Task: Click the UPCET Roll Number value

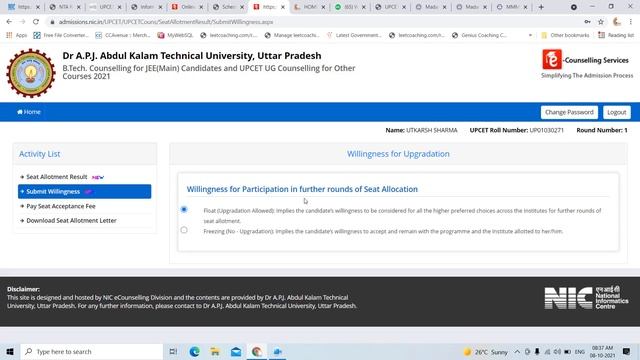Action: tap(547, 130)
